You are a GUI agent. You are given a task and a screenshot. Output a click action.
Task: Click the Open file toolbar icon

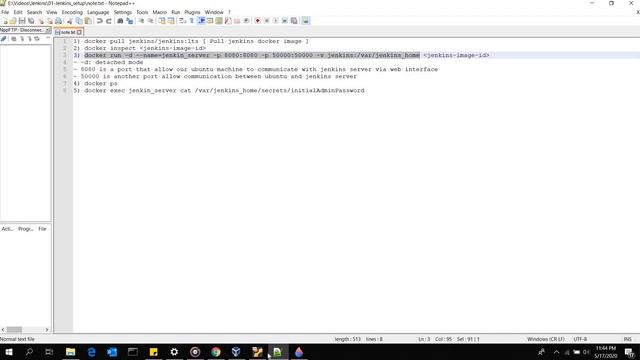[x=13, y=21]
